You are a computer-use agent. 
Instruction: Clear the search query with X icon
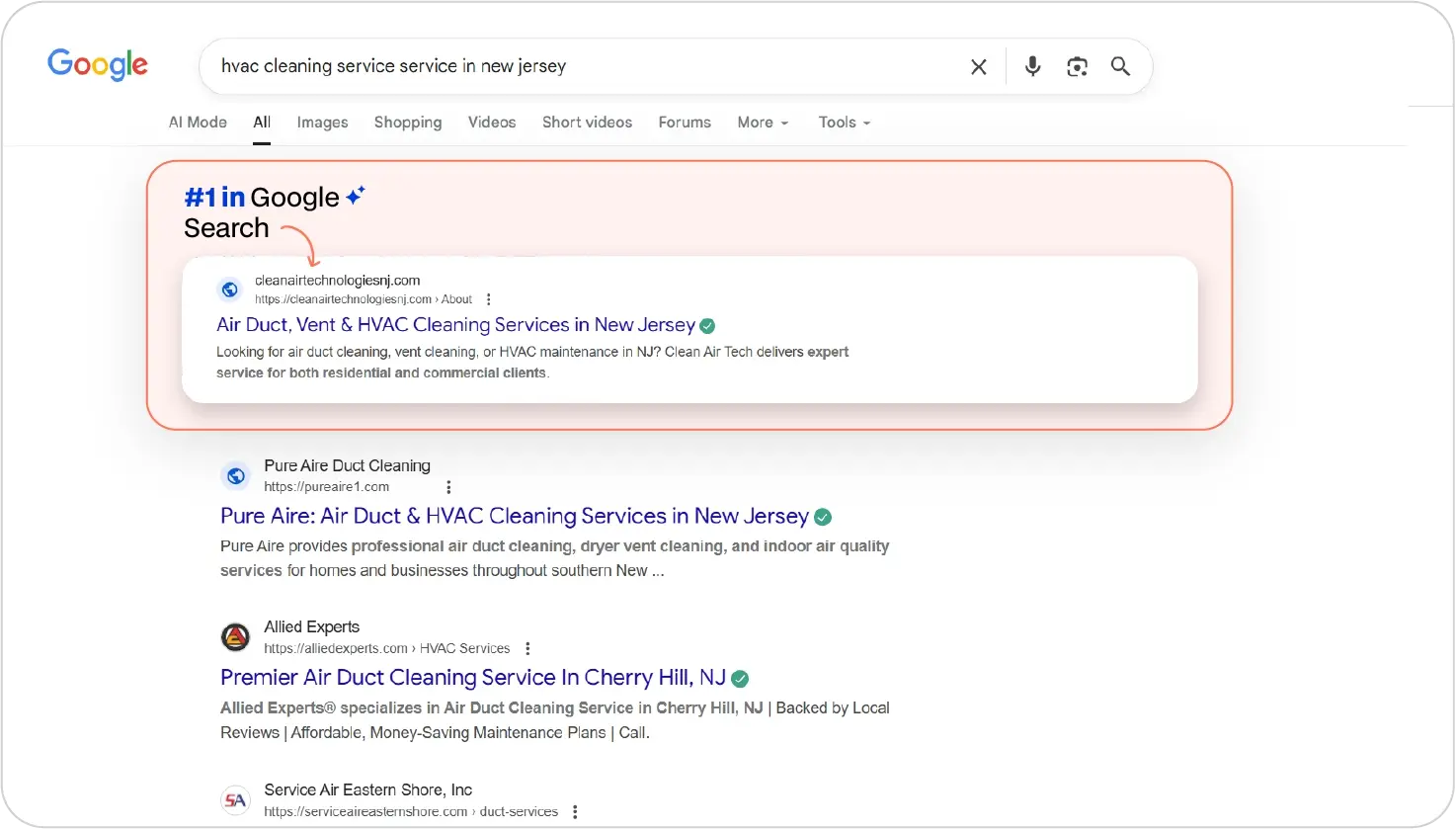click(978, 66)
